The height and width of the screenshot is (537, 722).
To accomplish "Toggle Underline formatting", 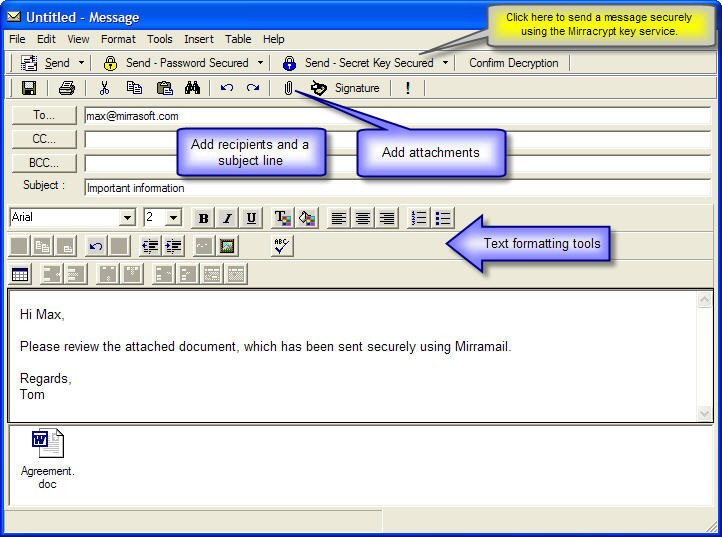I will pos(251,218).
